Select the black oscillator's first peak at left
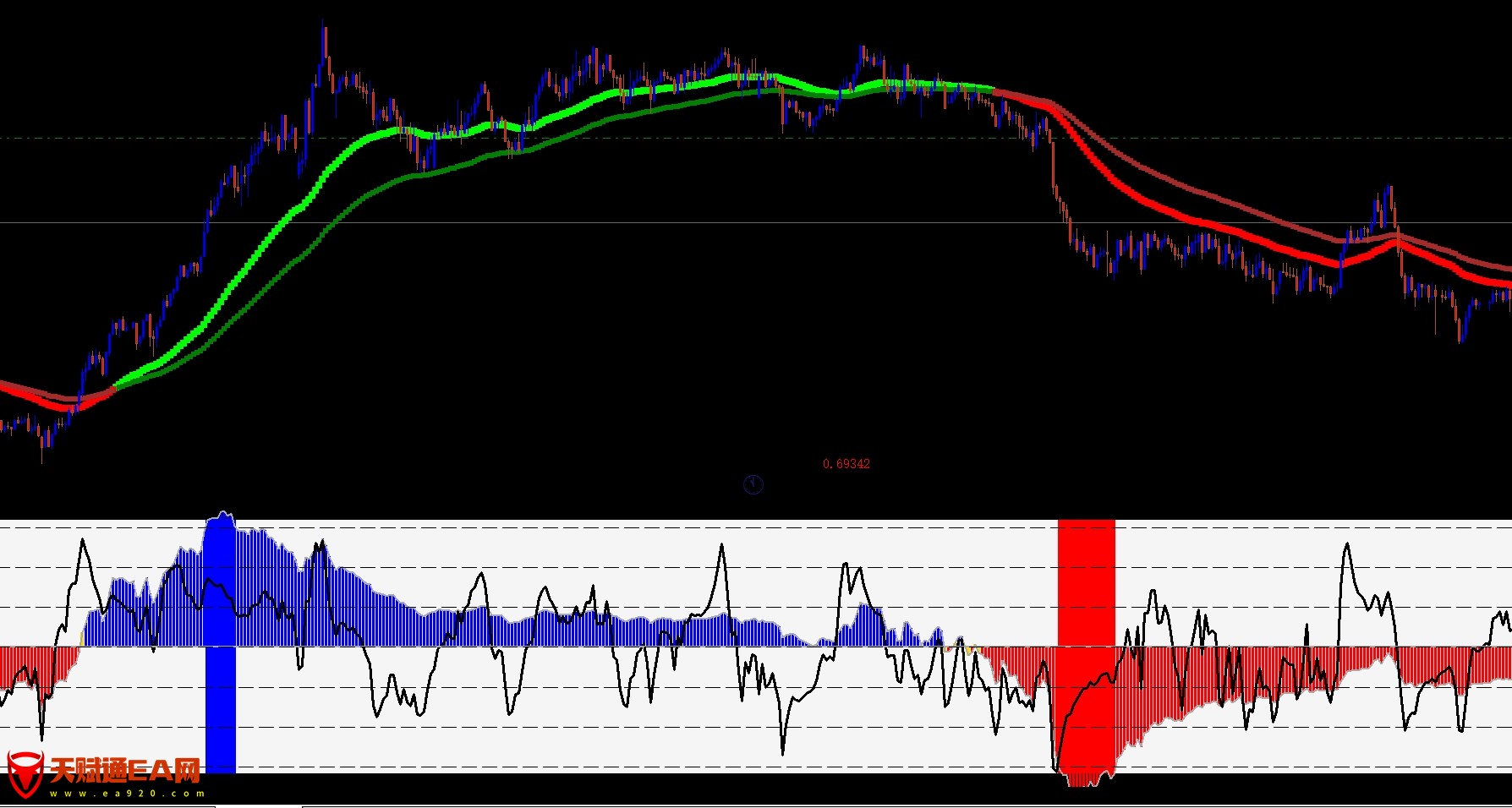Screen dimensions: 1512x808 (x=82, y=542)
